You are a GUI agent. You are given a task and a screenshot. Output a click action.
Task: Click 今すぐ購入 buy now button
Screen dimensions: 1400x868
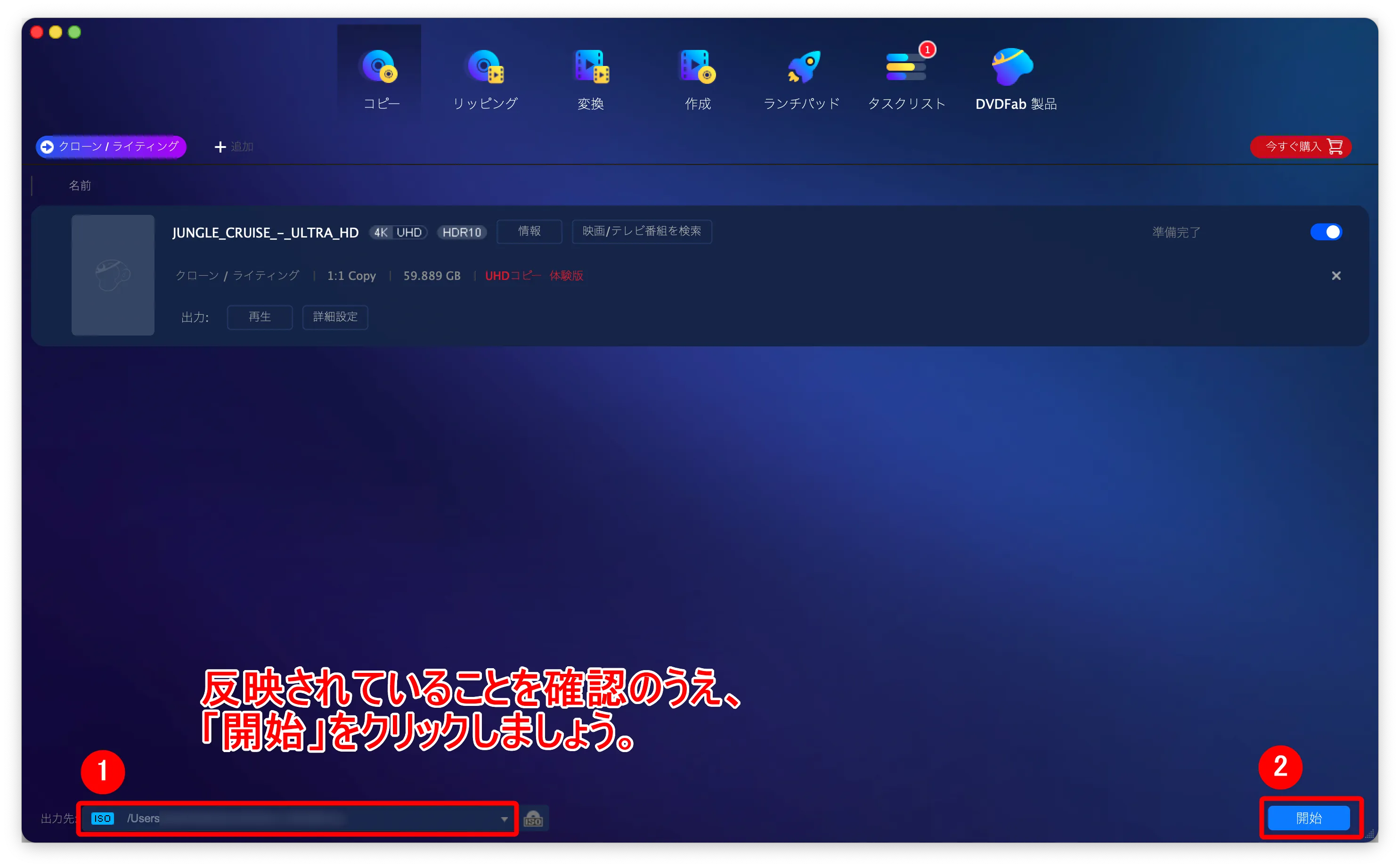(1300, 147)
